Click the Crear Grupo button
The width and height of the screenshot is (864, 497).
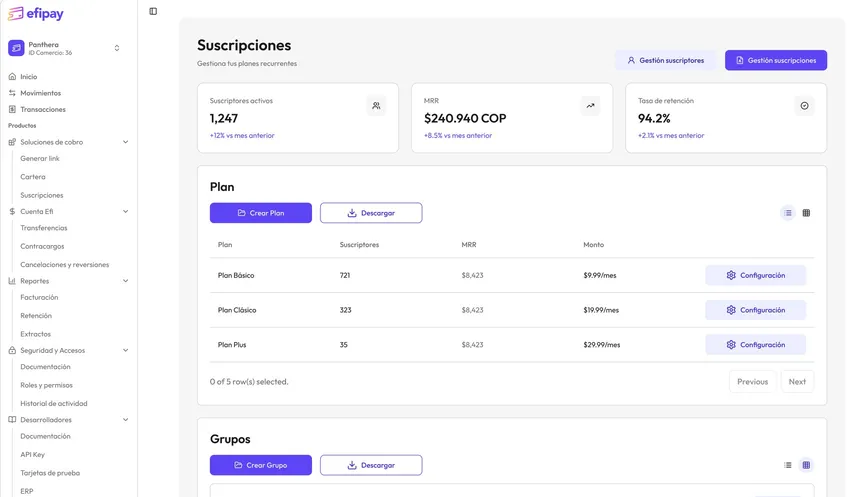click(x=261, y=465)
